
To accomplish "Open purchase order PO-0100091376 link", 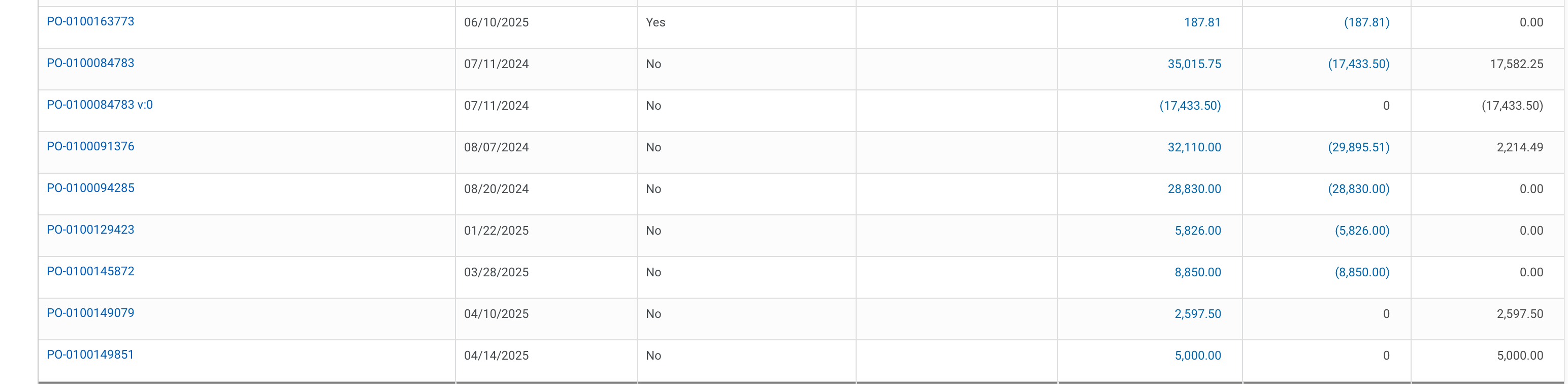I will coord(90,147).
